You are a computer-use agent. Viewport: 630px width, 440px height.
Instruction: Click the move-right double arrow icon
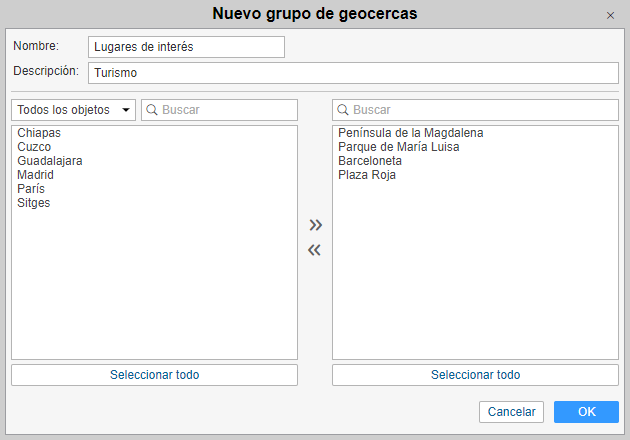pyautogui.click(x=315, y=225)
